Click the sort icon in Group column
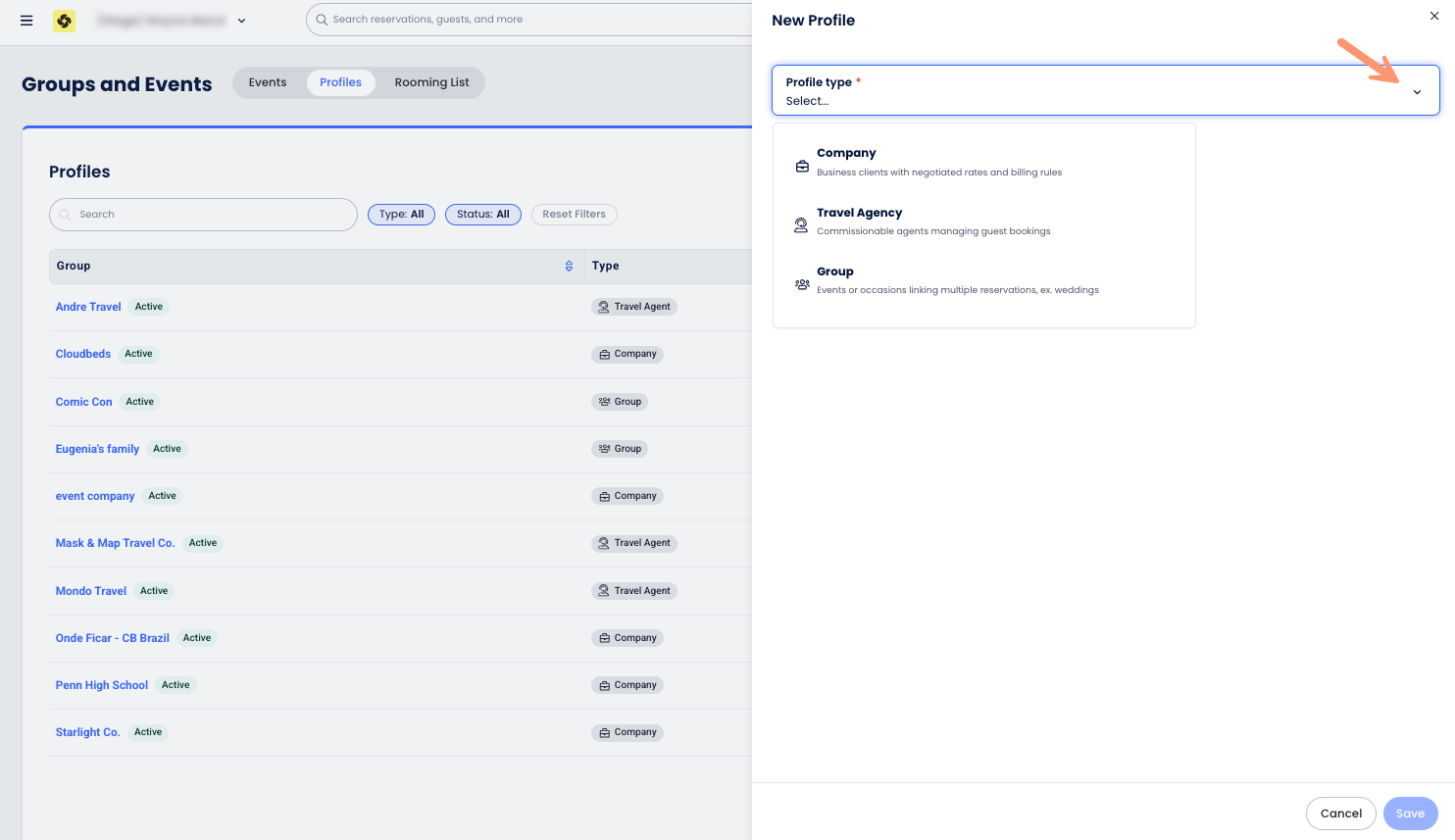 pos(569,267)
